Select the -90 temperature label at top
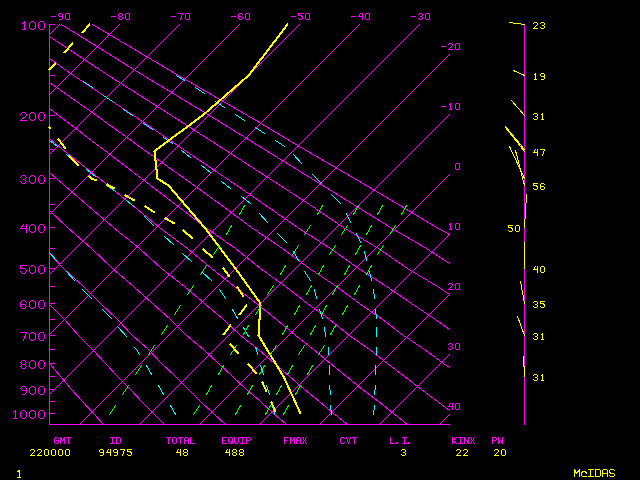640x480 pixels. [x=60, y=17]
